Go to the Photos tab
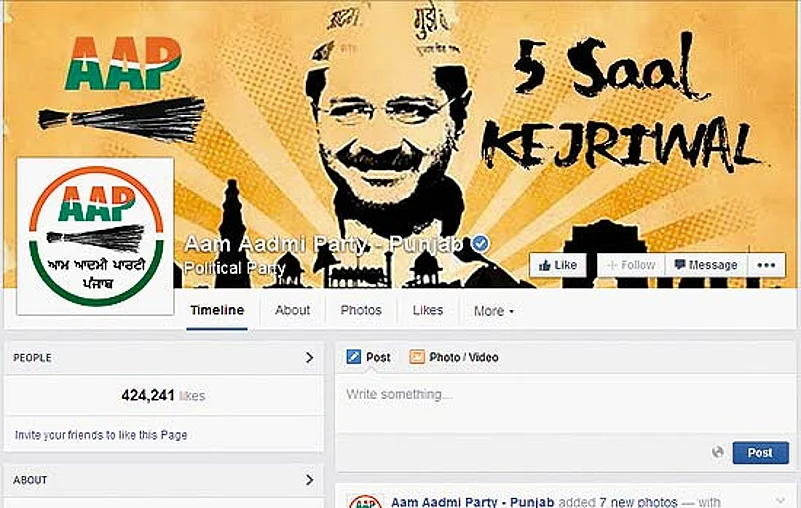Image resolution: width=801 pixels, height=508 pixels. click(361, 310)
